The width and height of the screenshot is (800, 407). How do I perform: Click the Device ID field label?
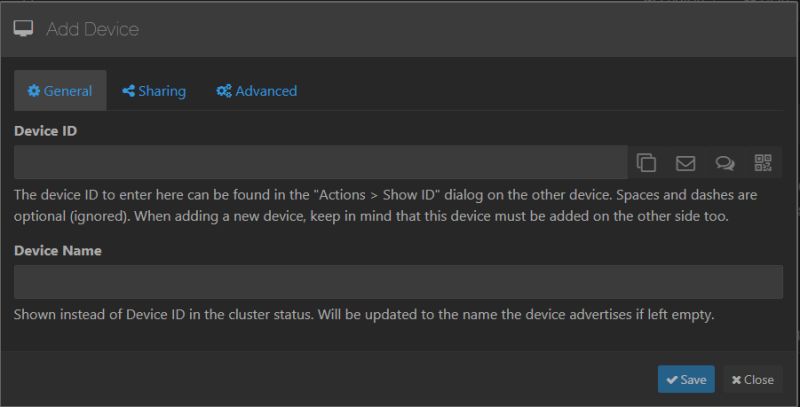click(x=45, y=131)
